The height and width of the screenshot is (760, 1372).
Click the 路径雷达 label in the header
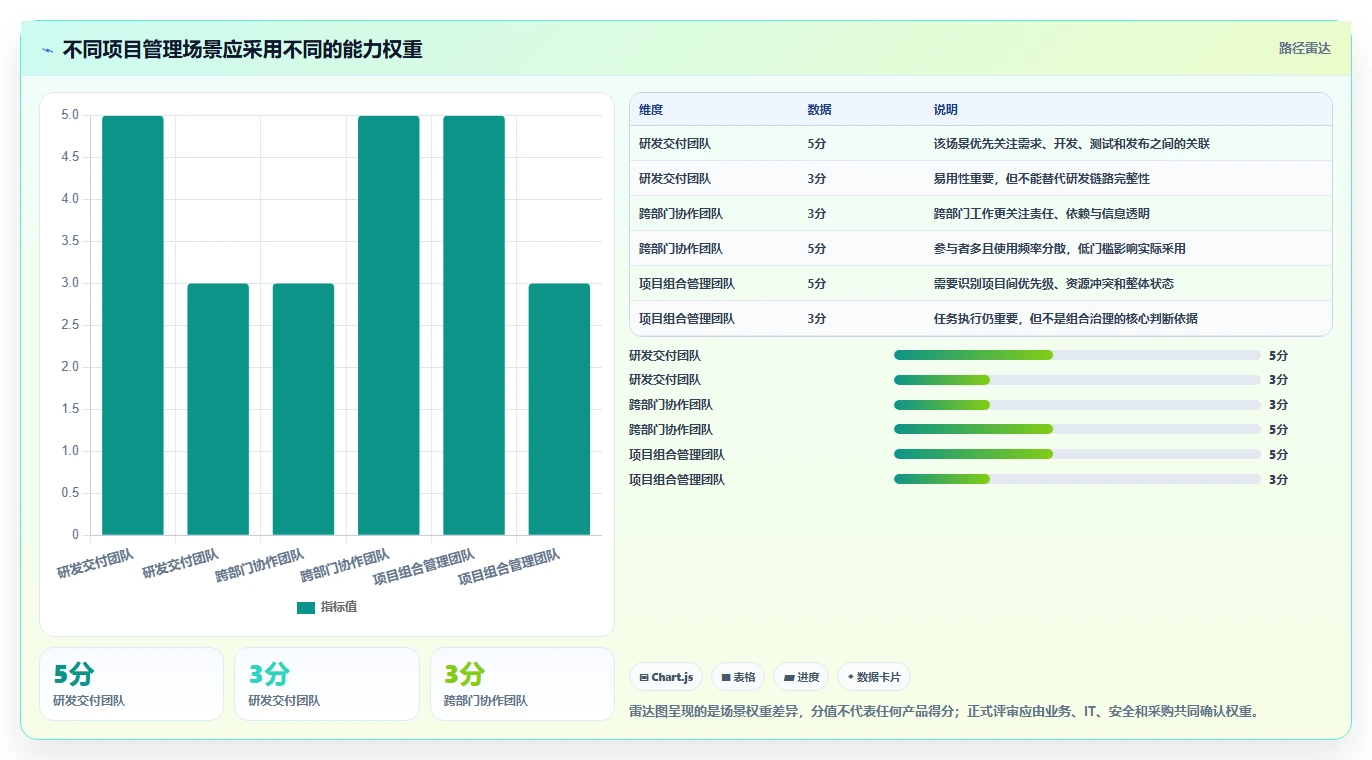click(x=1304, y=48)
